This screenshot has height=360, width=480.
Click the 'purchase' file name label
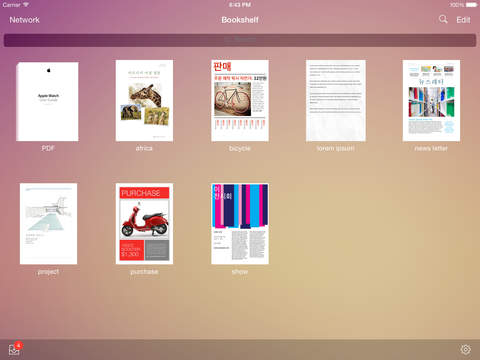tap(144, 272)
